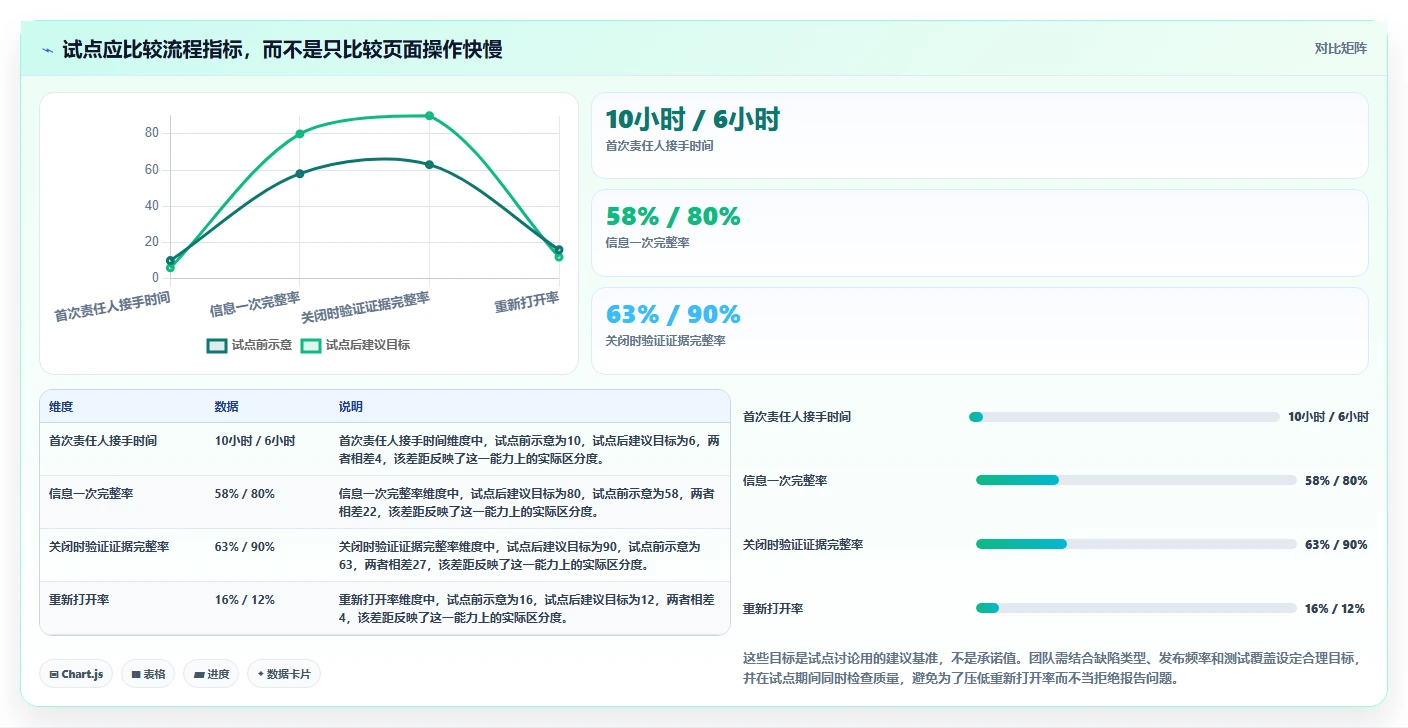This screenshot has width=1408, height=728.
Task: Click the 关闭时验证证据完整率 table row label
Action: pos(109,547)
